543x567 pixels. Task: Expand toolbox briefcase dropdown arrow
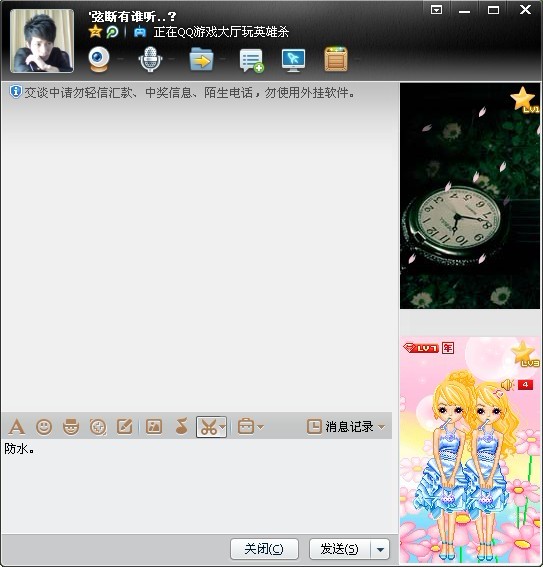click(261, 427)
